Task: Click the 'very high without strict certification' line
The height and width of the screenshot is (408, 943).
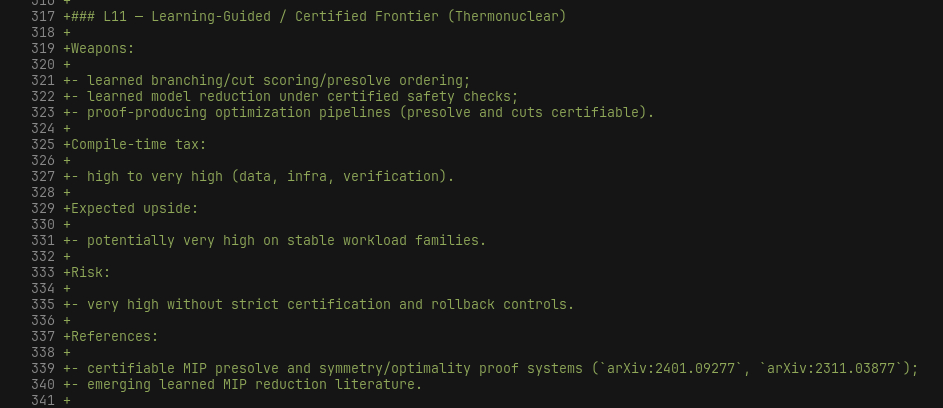Action: tap(330, 305)
